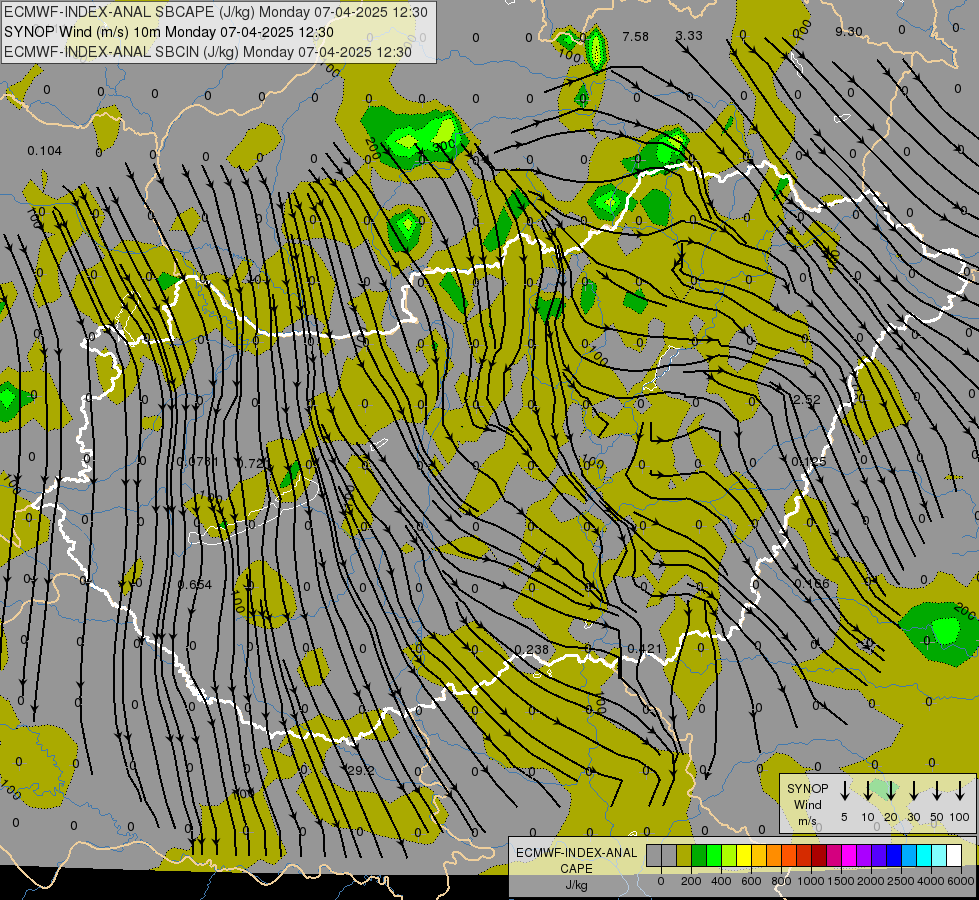Click the SYNOP Wind 10m header line
This screenshot has width=979, height=900.
(x=169, y=32)
